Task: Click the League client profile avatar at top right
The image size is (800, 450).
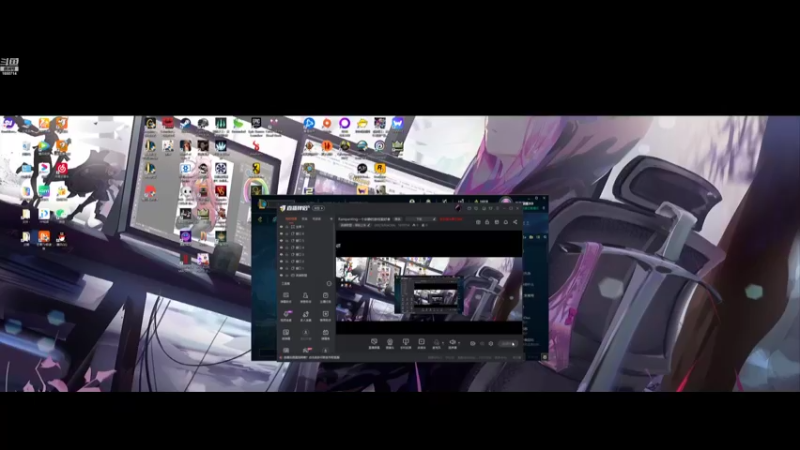Action: pyautogui.click(x=506, y=201)
